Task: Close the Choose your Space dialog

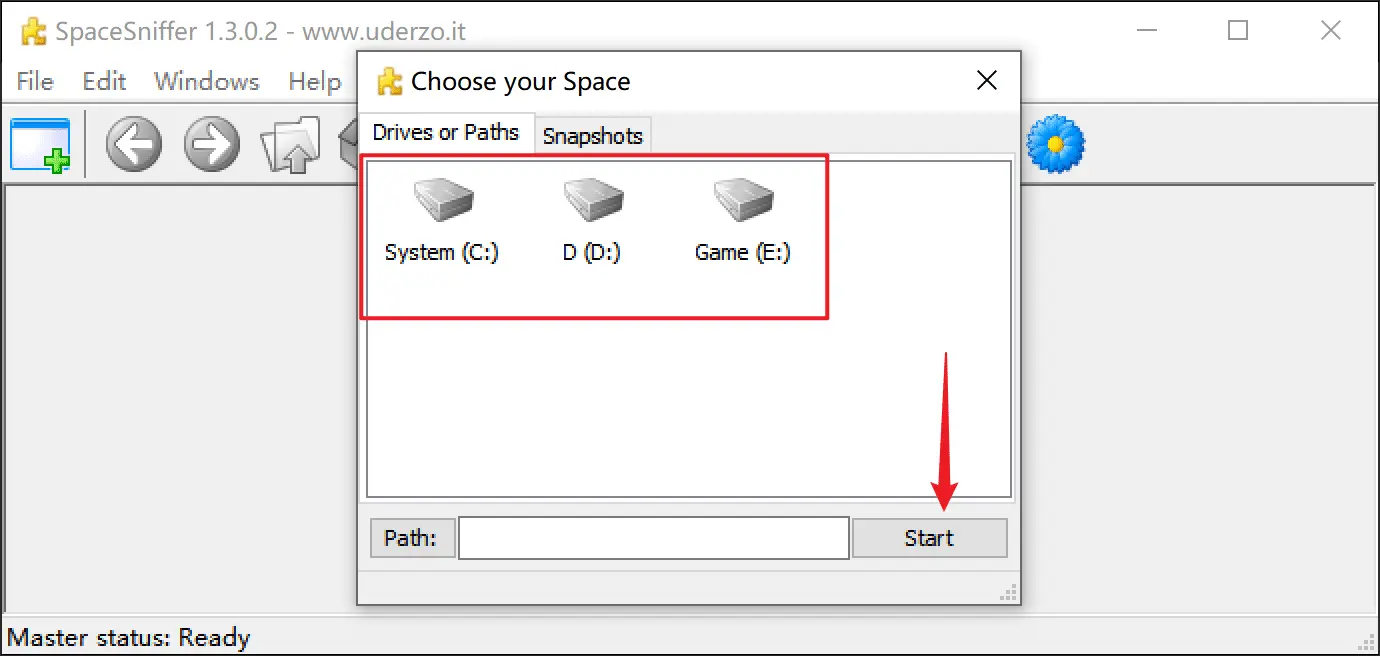Action: 986,81
